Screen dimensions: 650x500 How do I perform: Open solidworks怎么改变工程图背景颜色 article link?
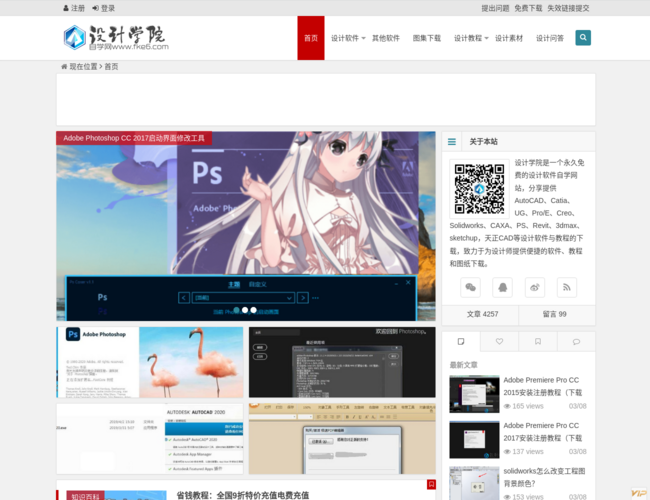pyautogui.click(x=544, y=477)
